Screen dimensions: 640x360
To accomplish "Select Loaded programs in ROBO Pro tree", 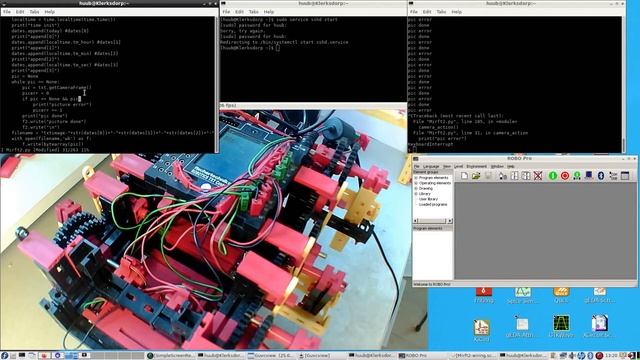I will click(x=433, y=204).
